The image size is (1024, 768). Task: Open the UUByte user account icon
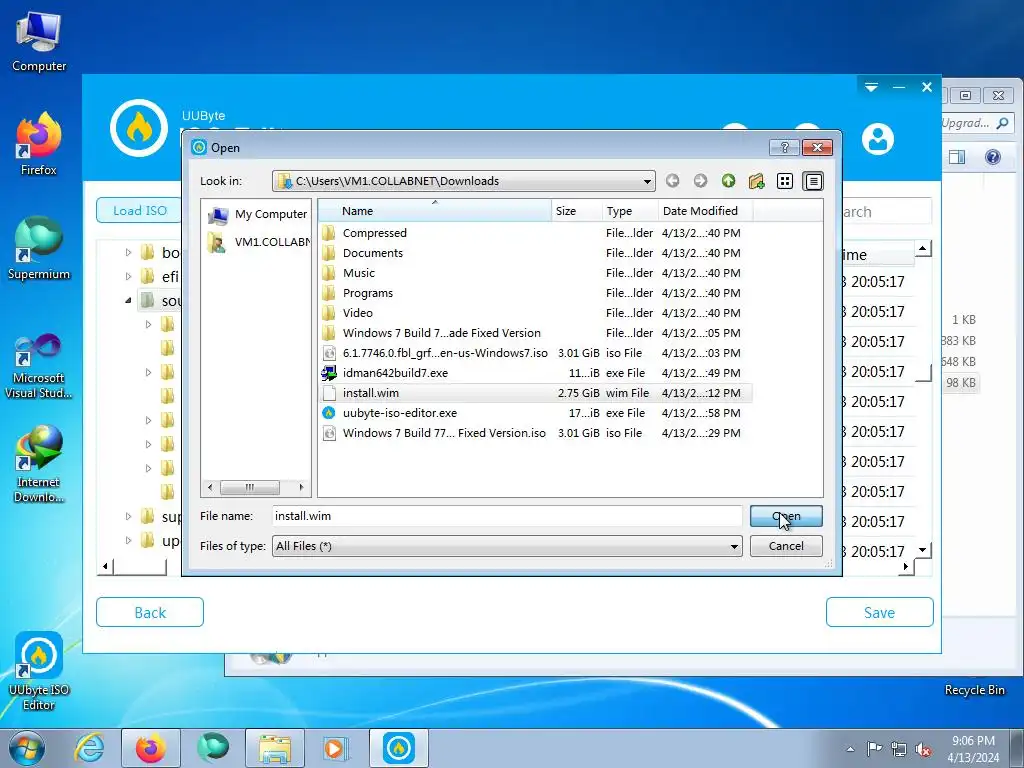tap(878, 138)
